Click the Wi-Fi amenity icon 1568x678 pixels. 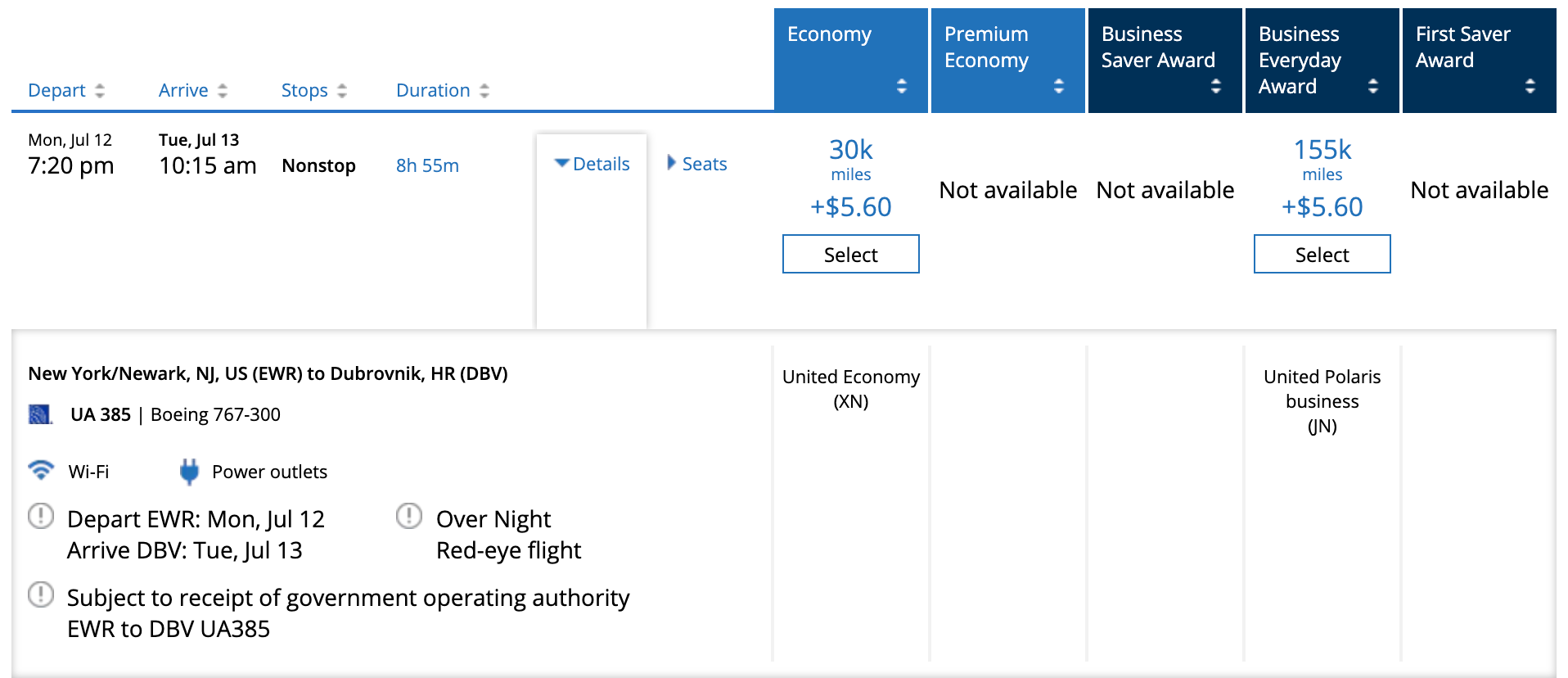pyautogui.click(x=41, y=470)
